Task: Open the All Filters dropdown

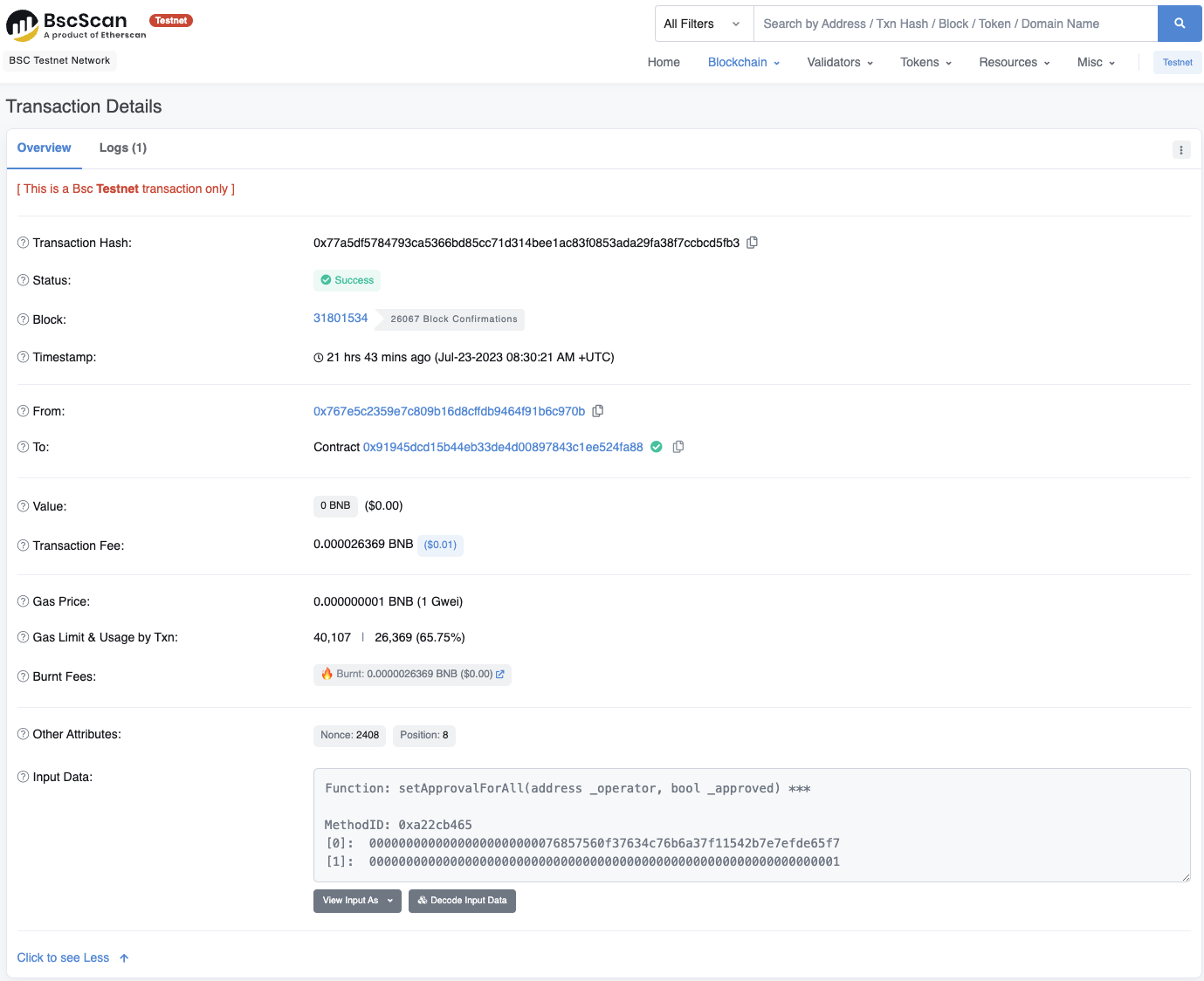Action: pos(703,24)
